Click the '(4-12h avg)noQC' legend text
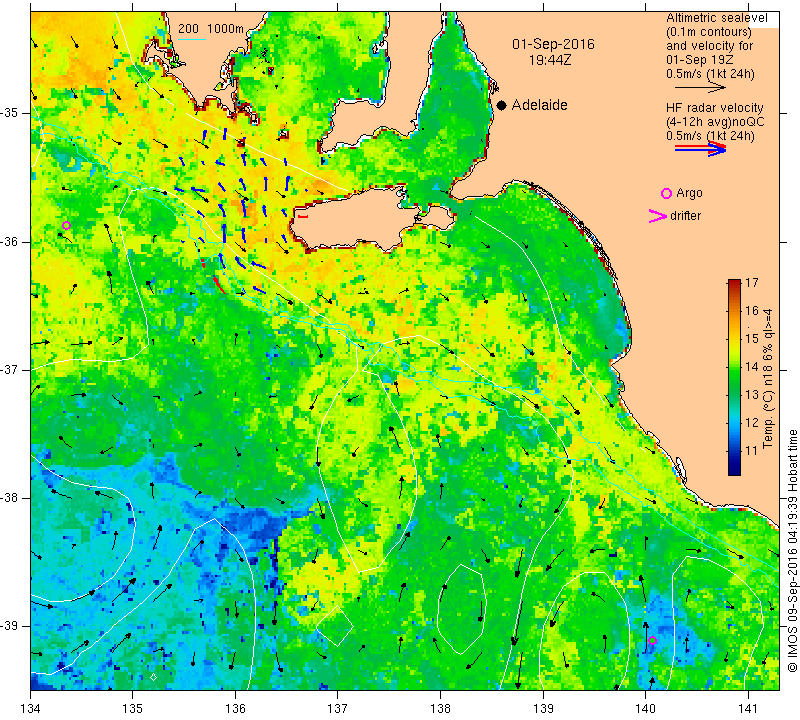The height and width of the screenshot is (720, 800). [715, 122]
